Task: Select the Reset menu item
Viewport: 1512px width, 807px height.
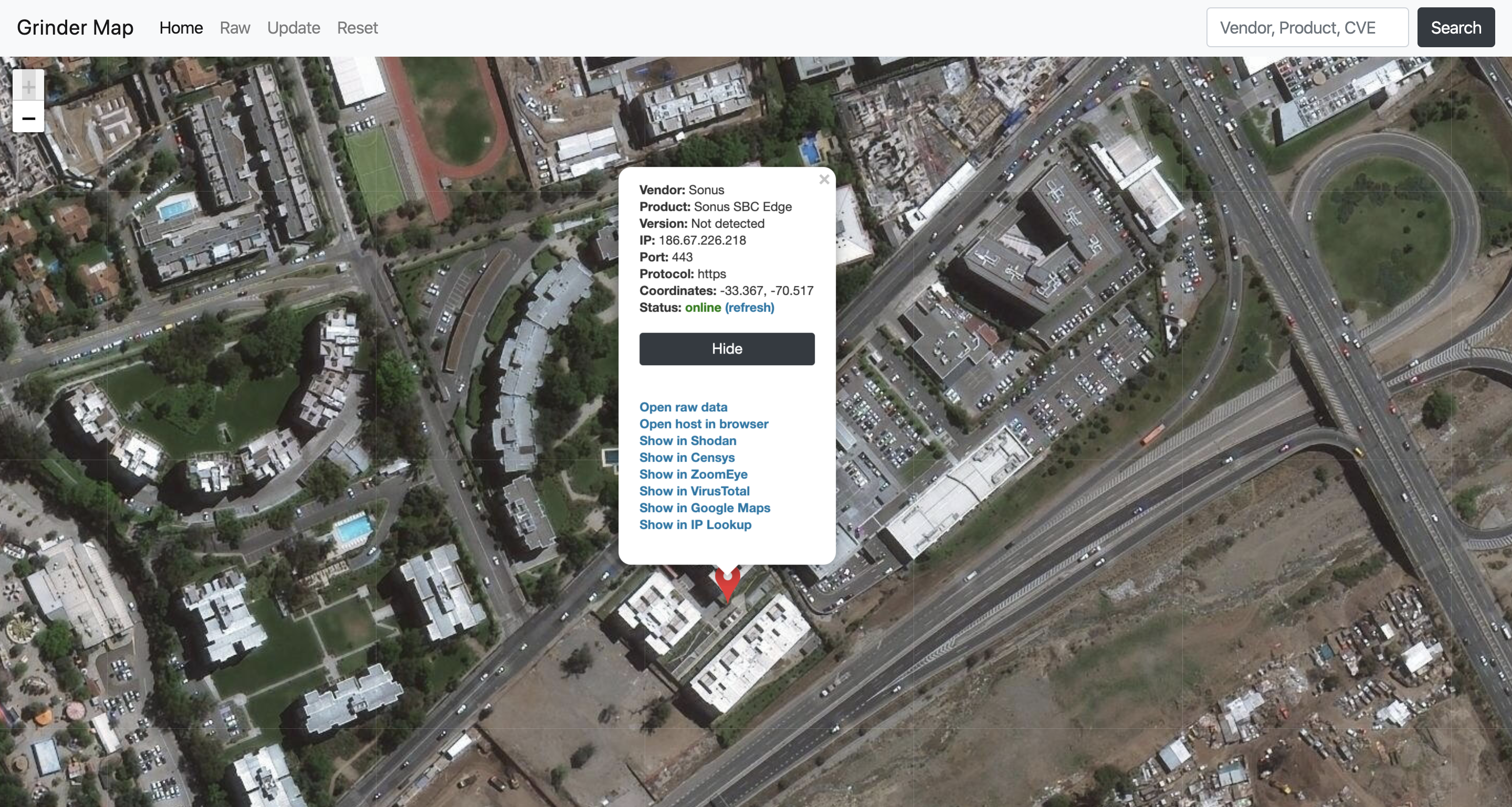Action: point(357,27)
